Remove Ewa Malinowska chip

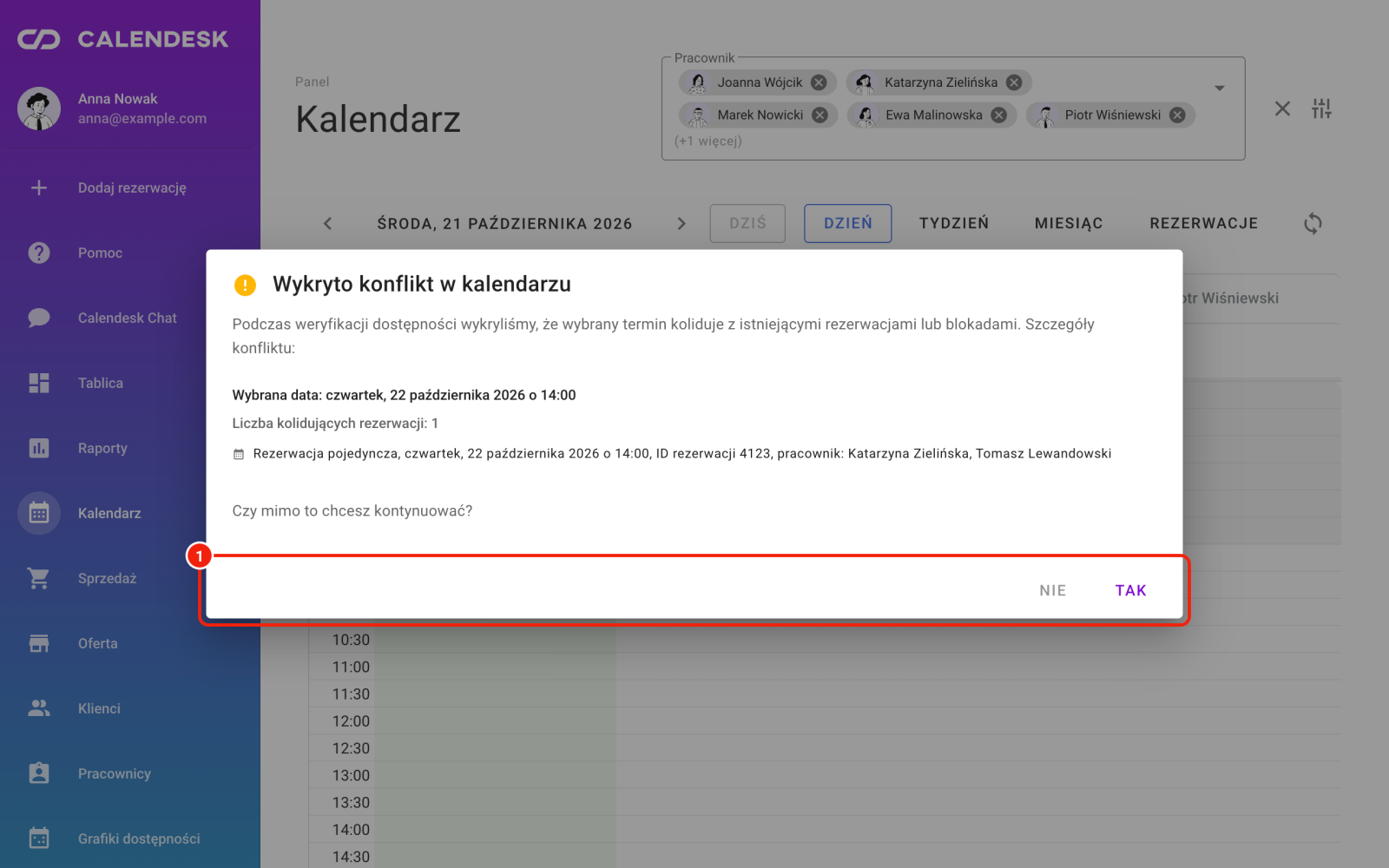point(999,115)
